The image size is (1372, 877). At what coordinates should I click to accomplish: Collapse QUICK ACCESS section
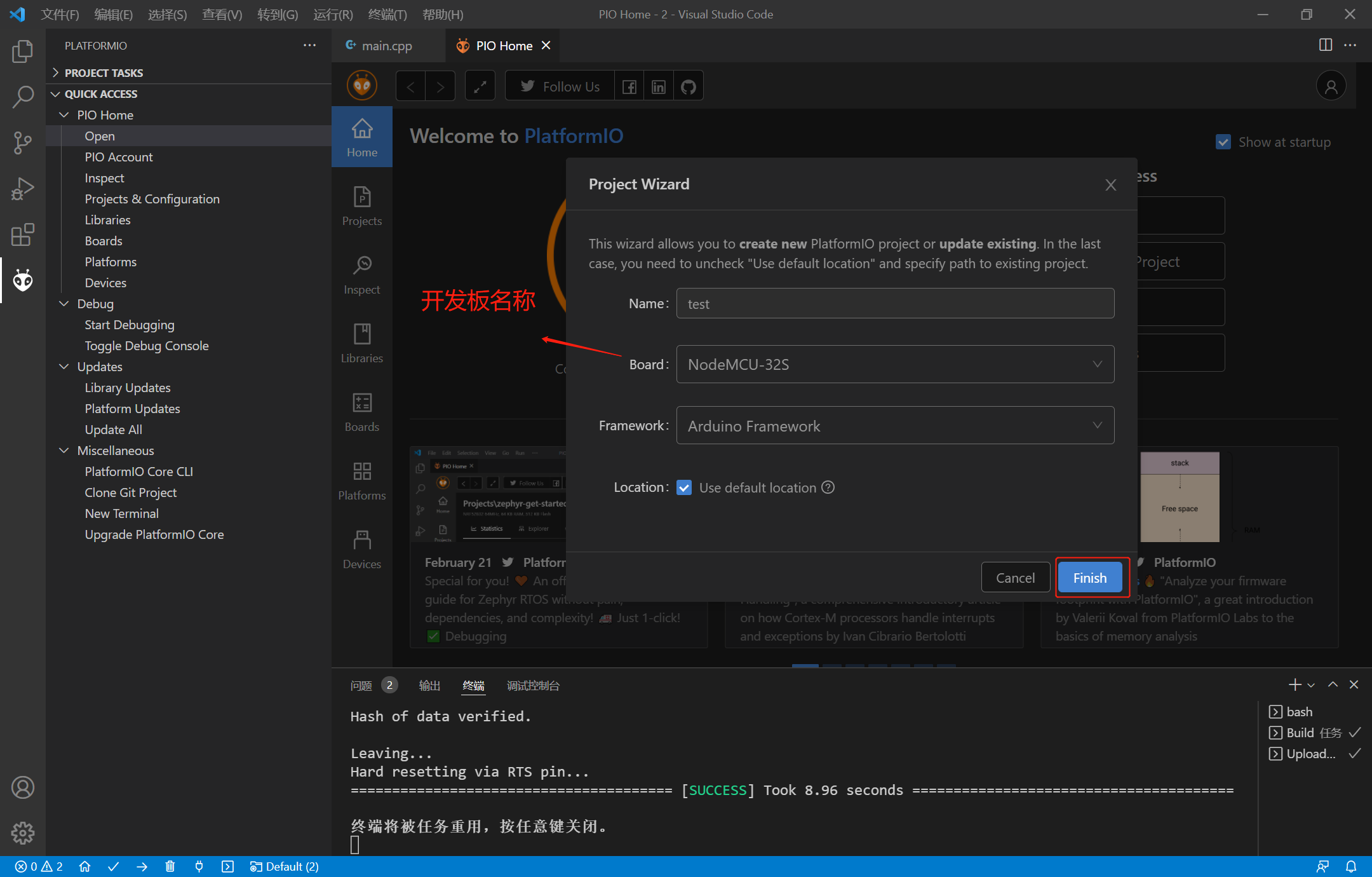(x=189, y=94)
